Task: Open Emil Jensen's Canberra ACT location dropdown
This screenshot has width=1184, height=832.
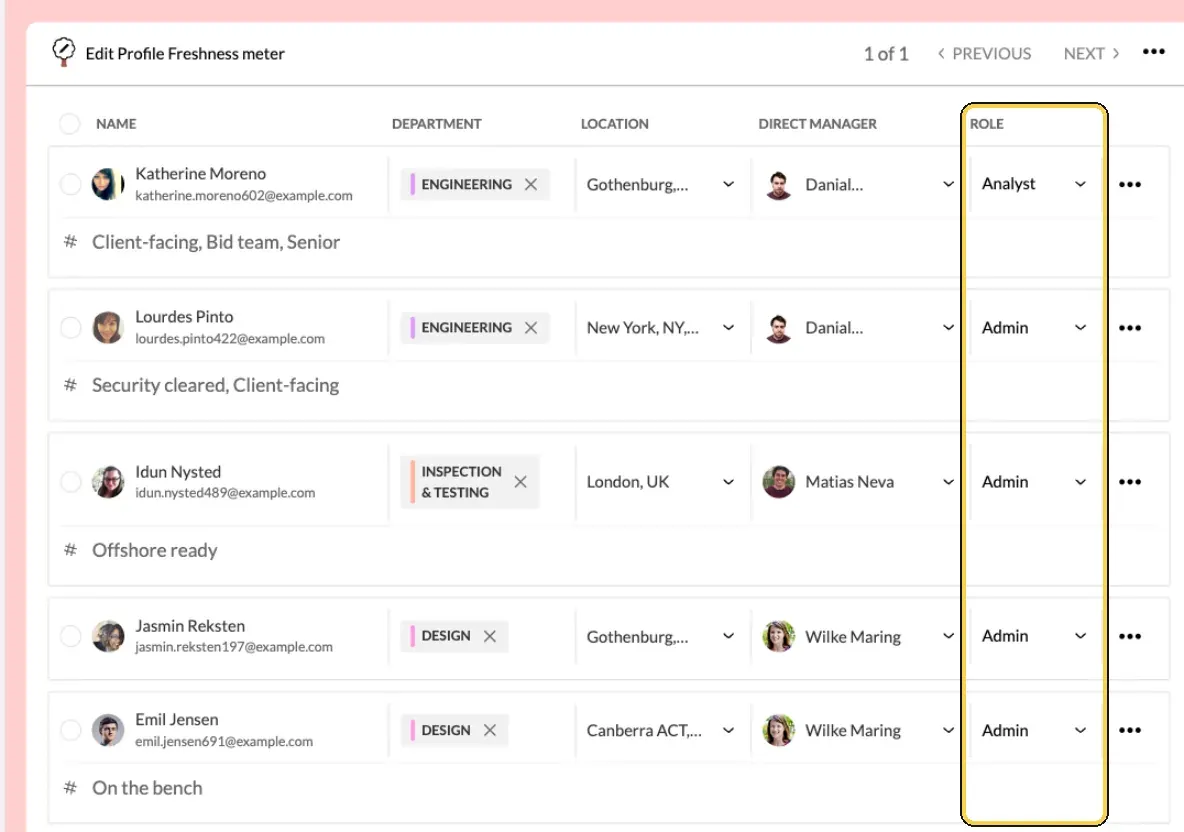Action: tap(661, 730)
